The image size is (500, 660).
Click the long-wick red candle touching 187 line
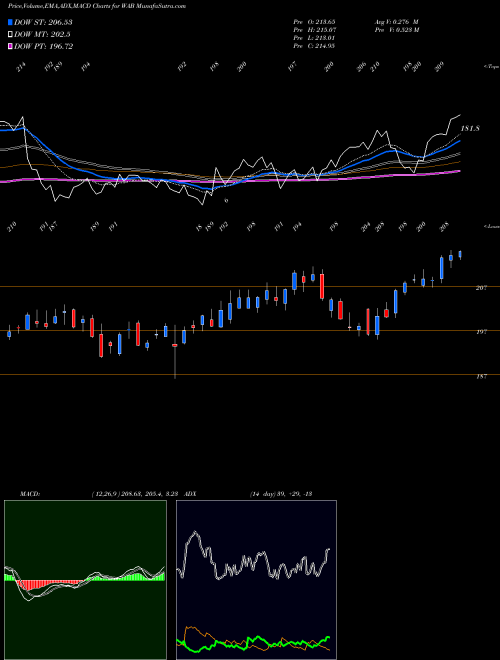point(175,352)
